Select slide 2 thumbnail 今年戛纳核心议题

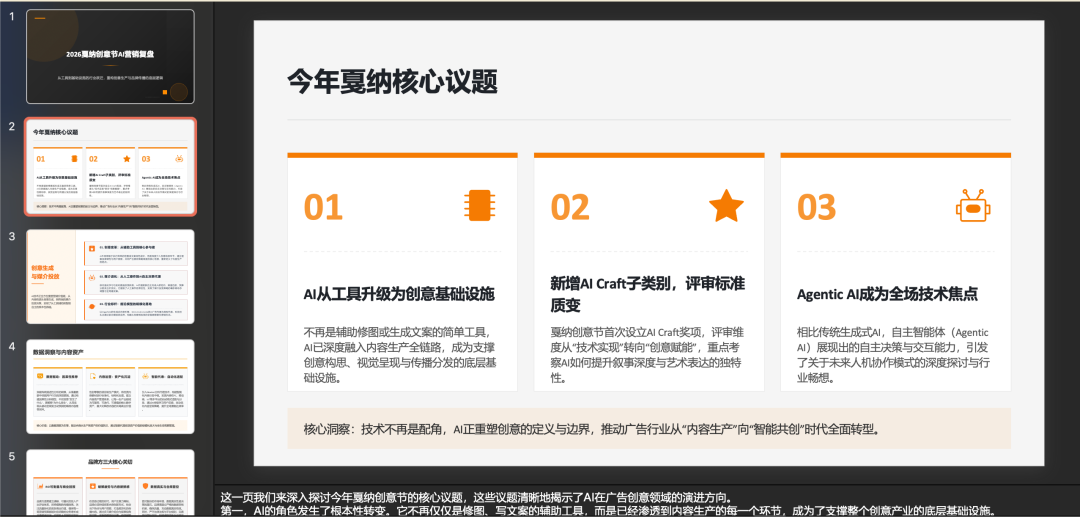click(x=110, y=167)
